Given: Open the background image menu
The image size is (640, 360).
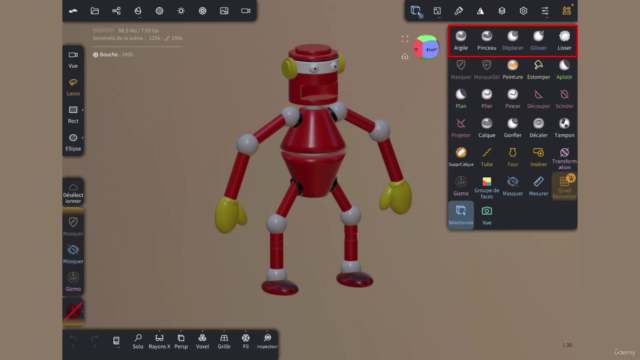Looking at the screenshot, I should click(x=224, y=11).
